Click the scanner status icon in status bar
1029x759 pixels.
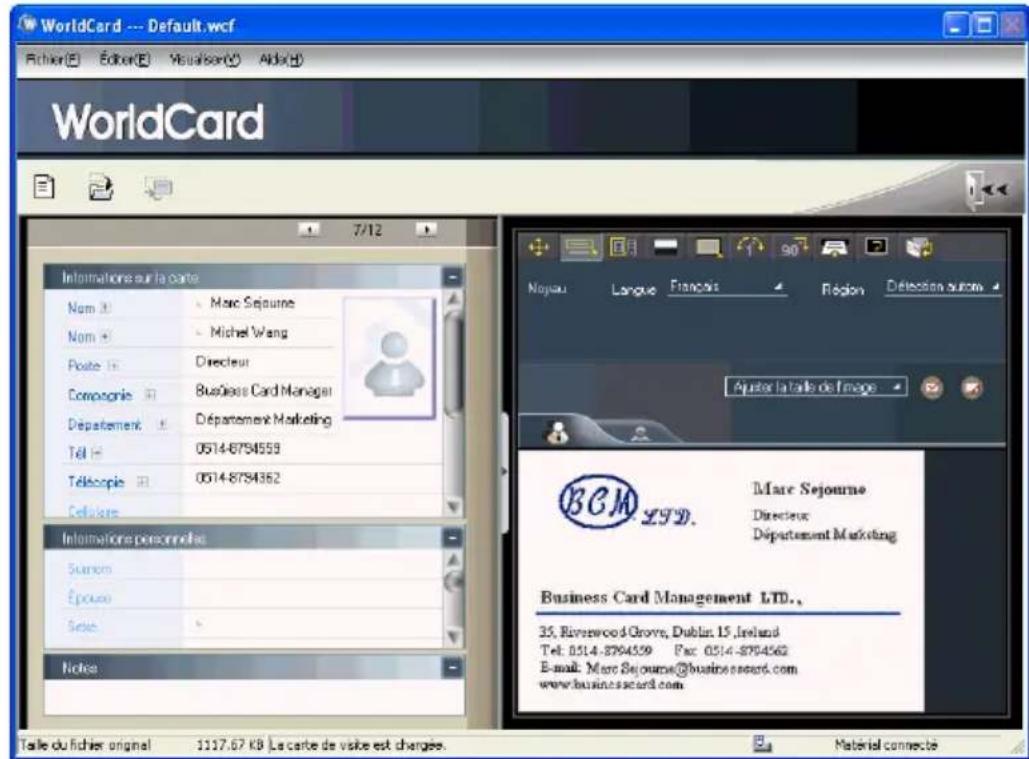click(761, 744)
